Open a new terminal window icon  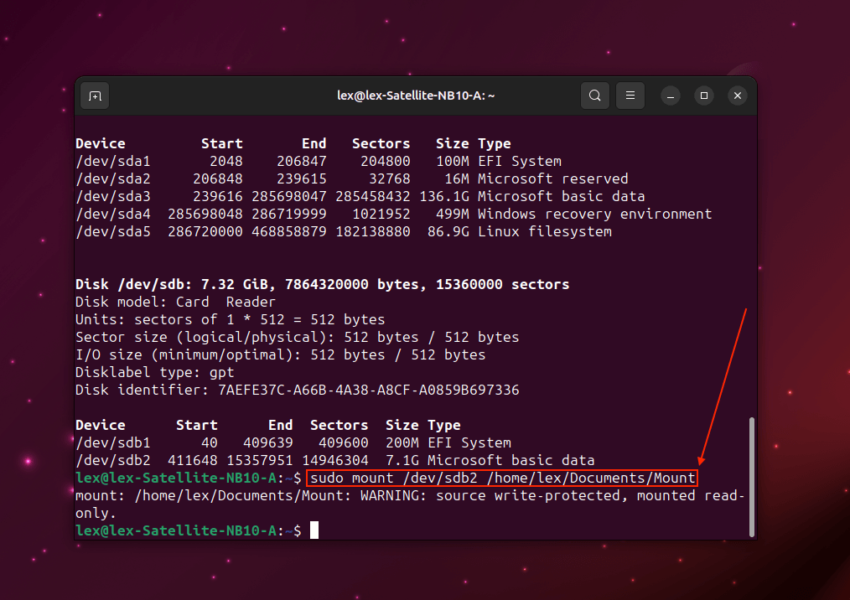(x=94, y=95)
